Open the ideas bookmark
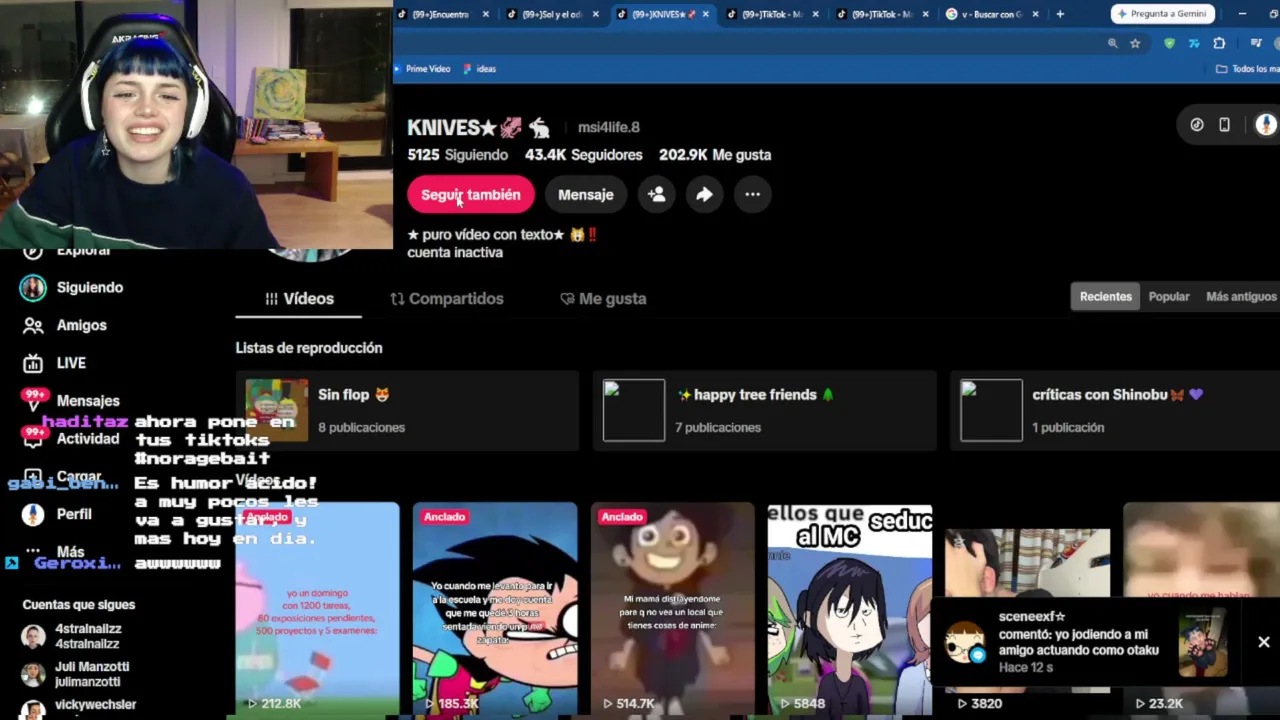 480,69
